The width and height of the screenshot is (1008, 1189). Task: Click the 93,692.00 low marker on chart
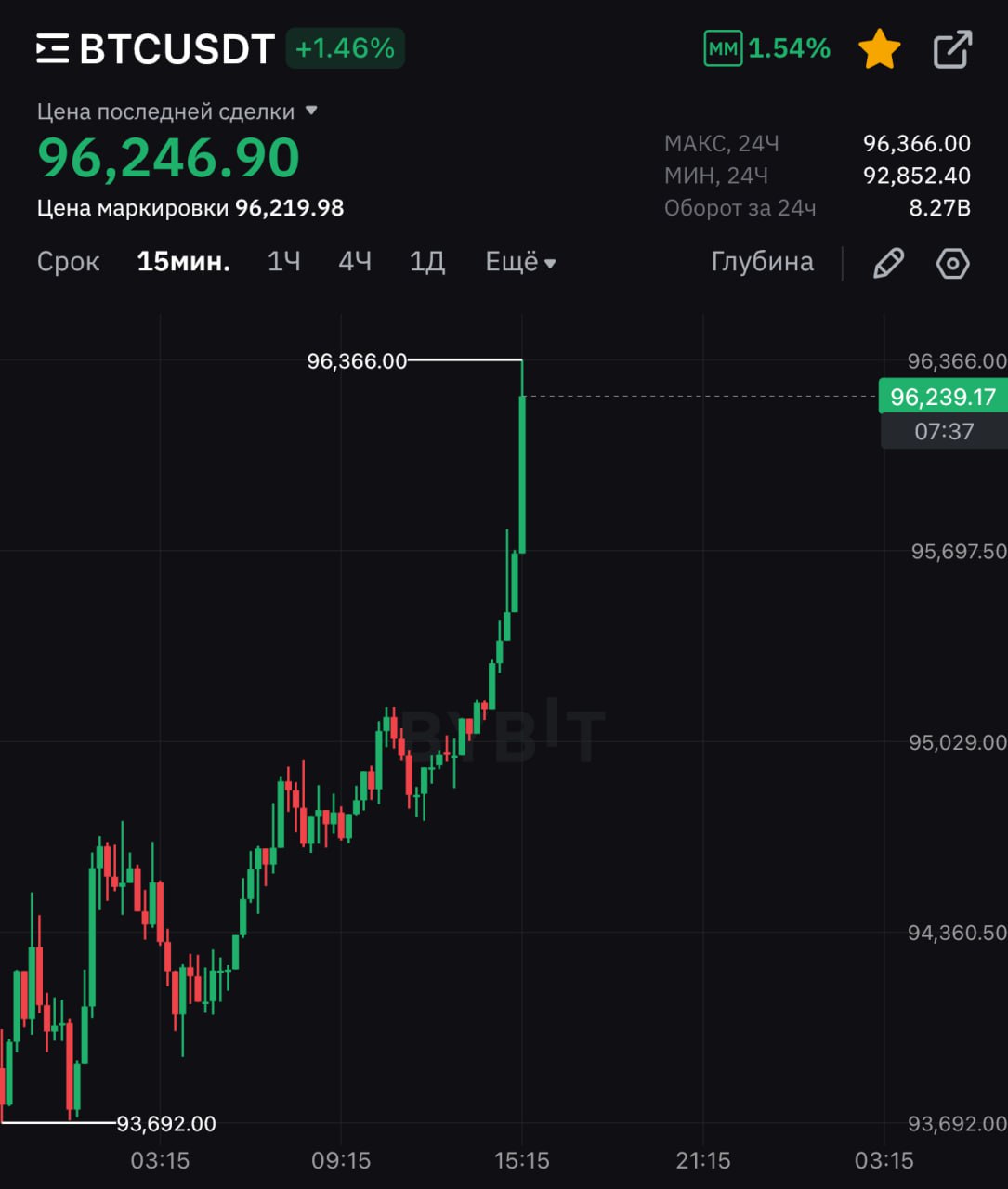165,1124
